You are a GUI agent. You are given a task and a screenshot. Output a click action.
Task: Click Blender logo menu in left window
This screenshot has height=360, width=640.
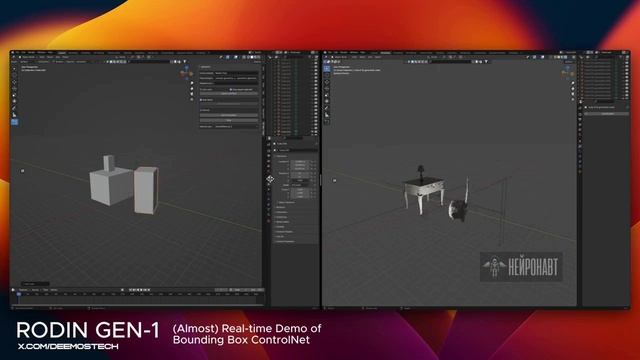(12, 52)
